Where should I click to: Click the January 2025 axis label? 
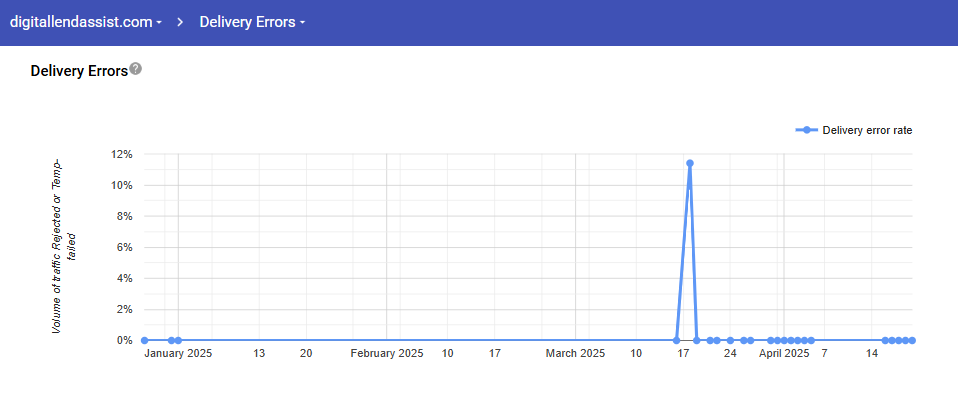pos(178,353)
